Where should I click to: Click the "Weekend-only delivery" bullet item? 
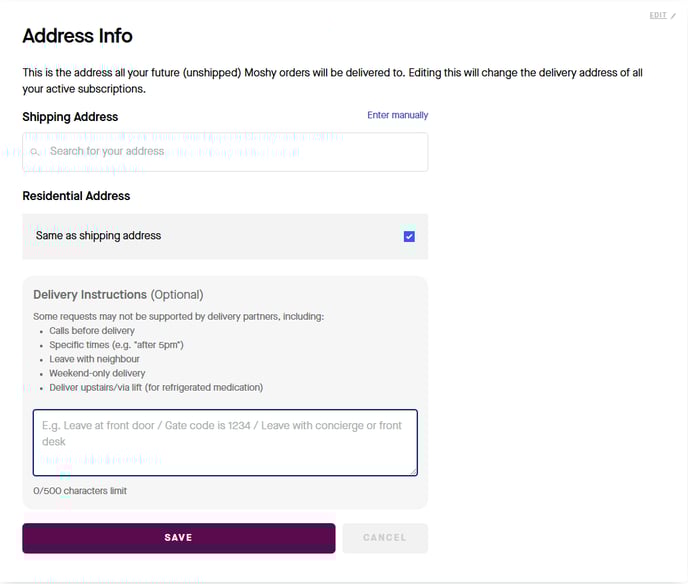tap(97, 373)
